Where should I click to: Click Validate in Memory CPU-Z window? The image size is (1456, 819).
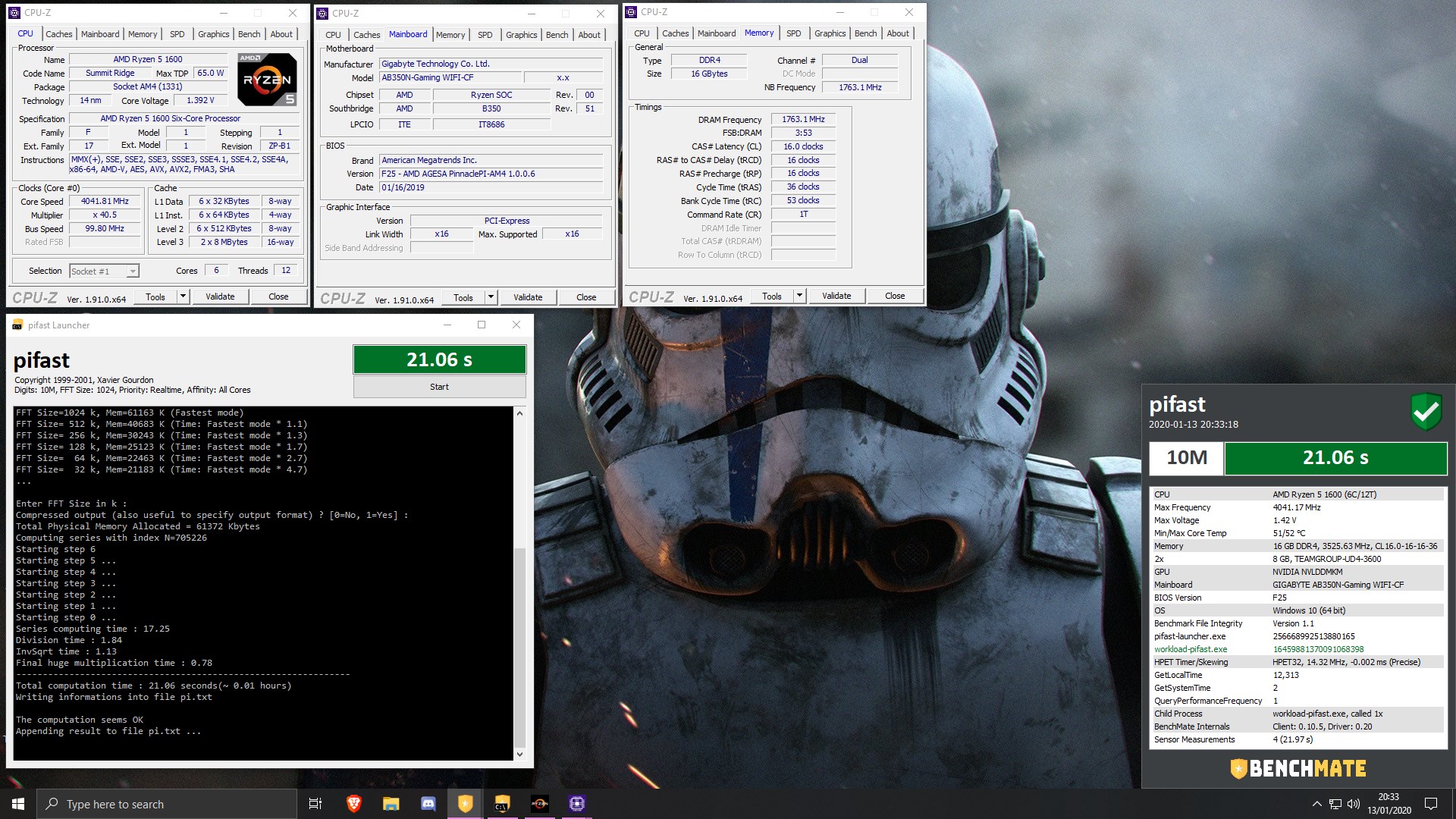tap(836, 296)
